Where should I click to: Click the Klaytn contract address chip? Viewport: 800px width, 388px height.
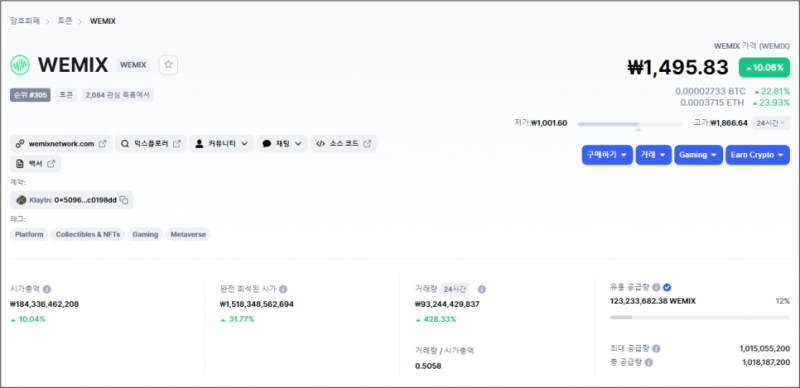(x=71, y=200)
